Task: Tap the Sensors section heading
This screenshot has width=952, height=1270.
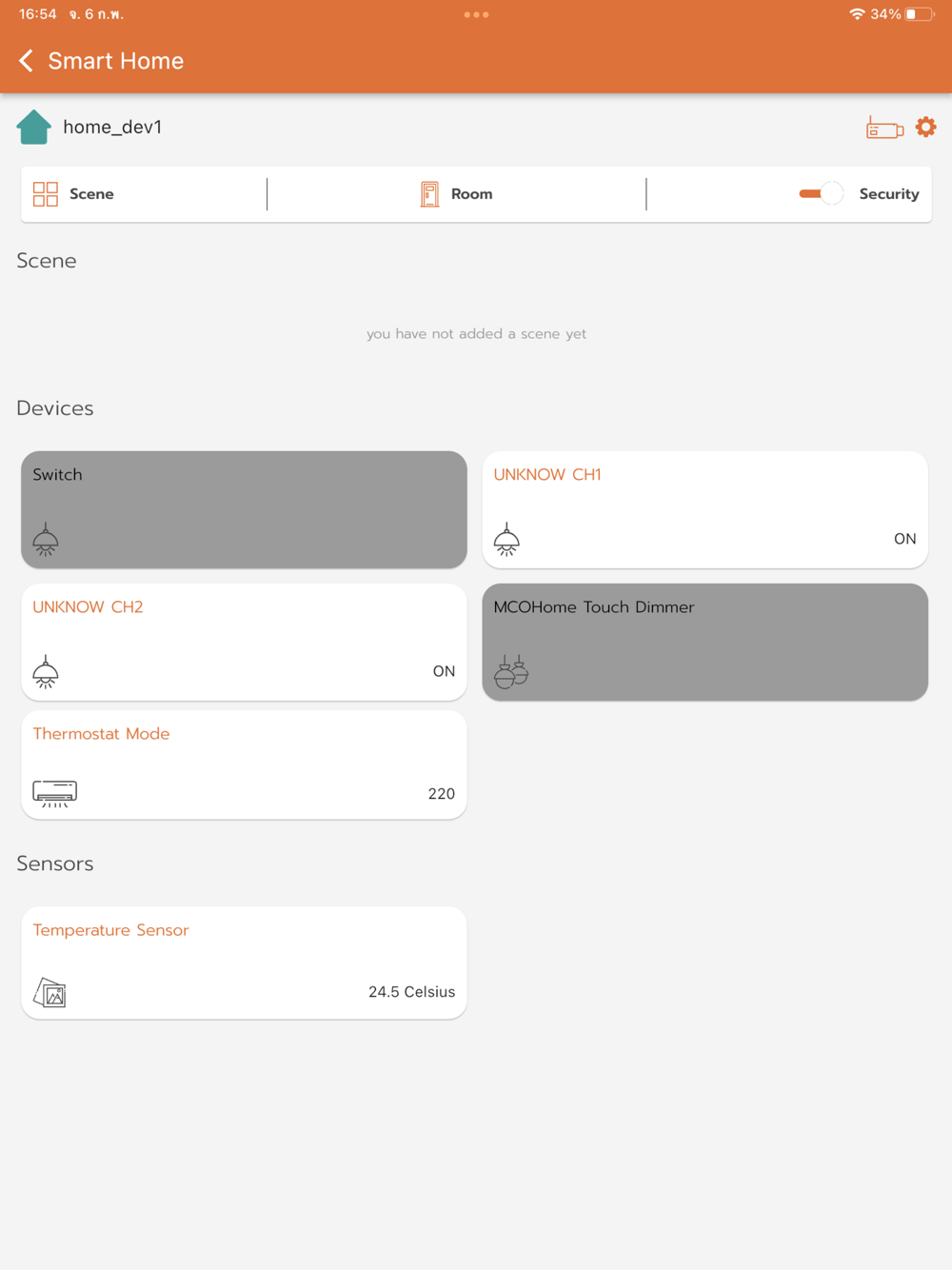Action: pos(55,863)
